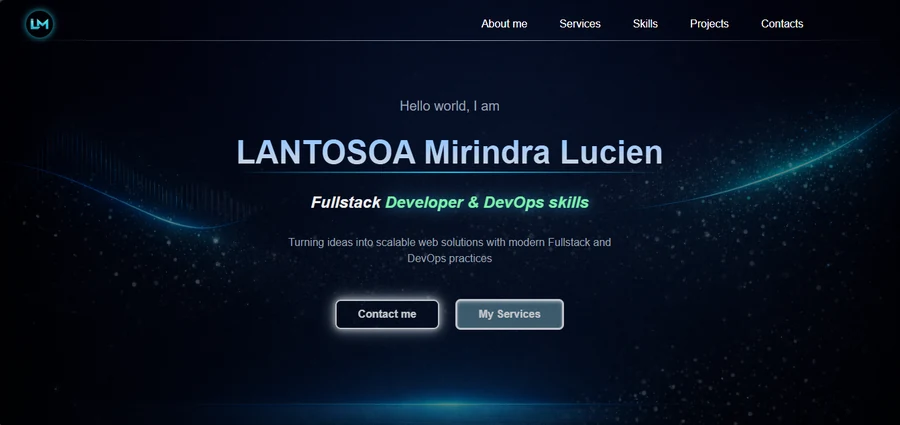Open the Projects nav link

[709, 24]
